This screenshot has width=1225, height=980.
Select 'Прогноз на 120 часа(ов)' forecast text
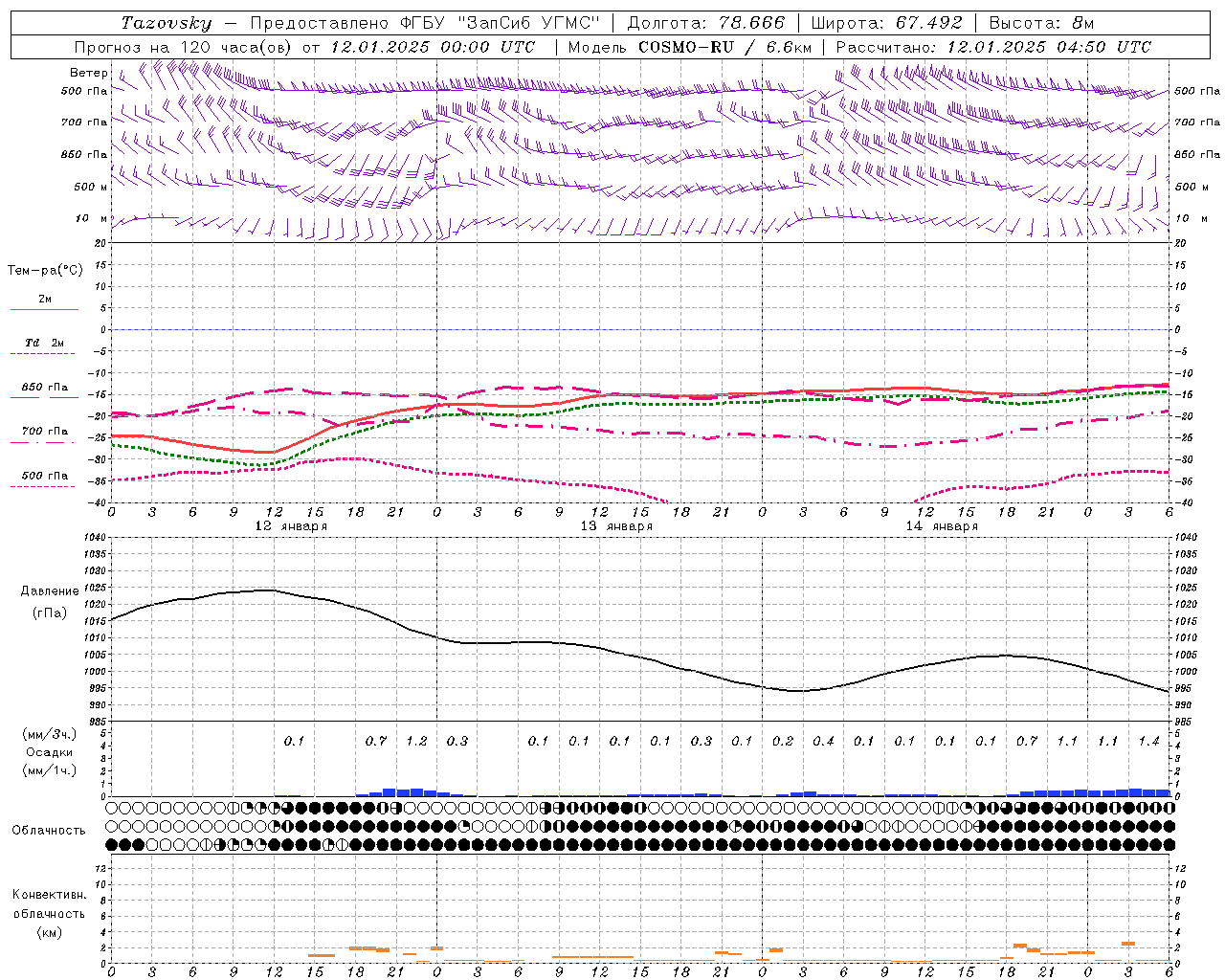pos(185,47)
